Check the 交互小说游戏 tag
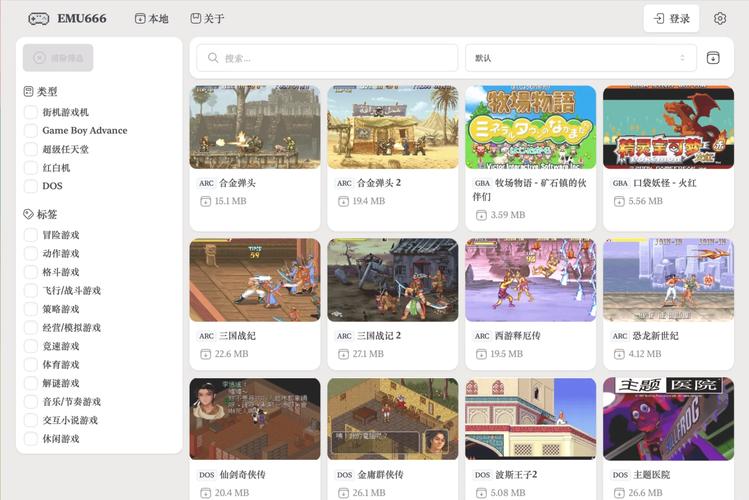The height and width of the screenshot is (500, 749). tap(31, 421)
